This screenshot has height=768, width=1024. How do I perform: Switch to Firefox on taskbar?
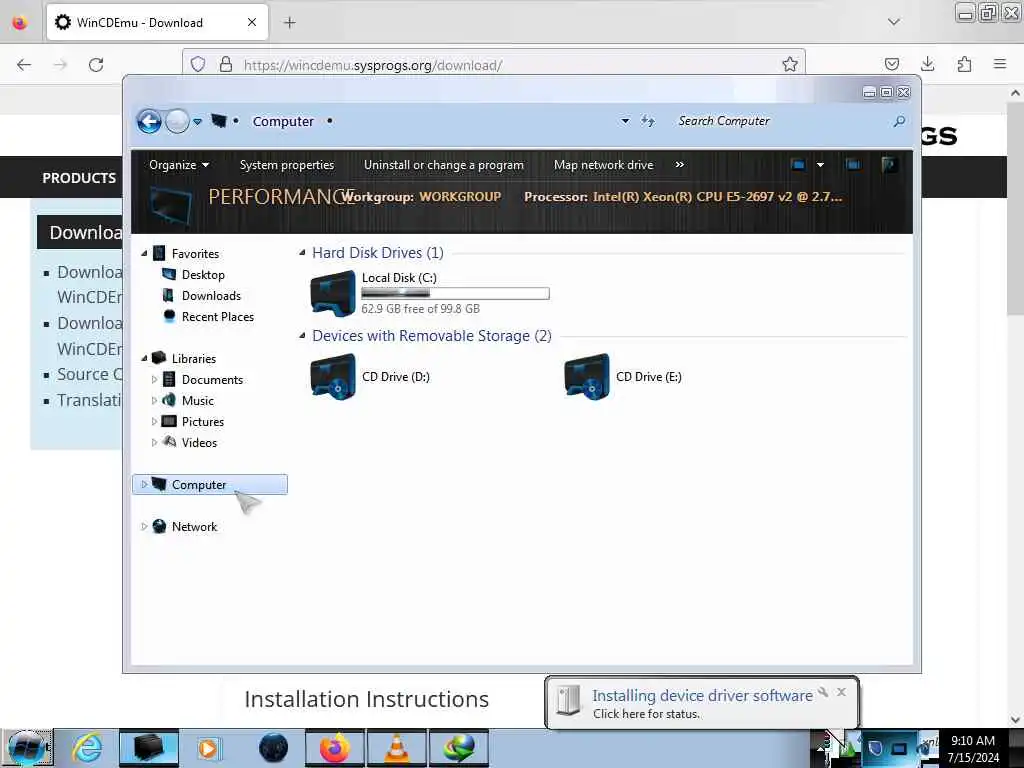click(x=334, y=748)
